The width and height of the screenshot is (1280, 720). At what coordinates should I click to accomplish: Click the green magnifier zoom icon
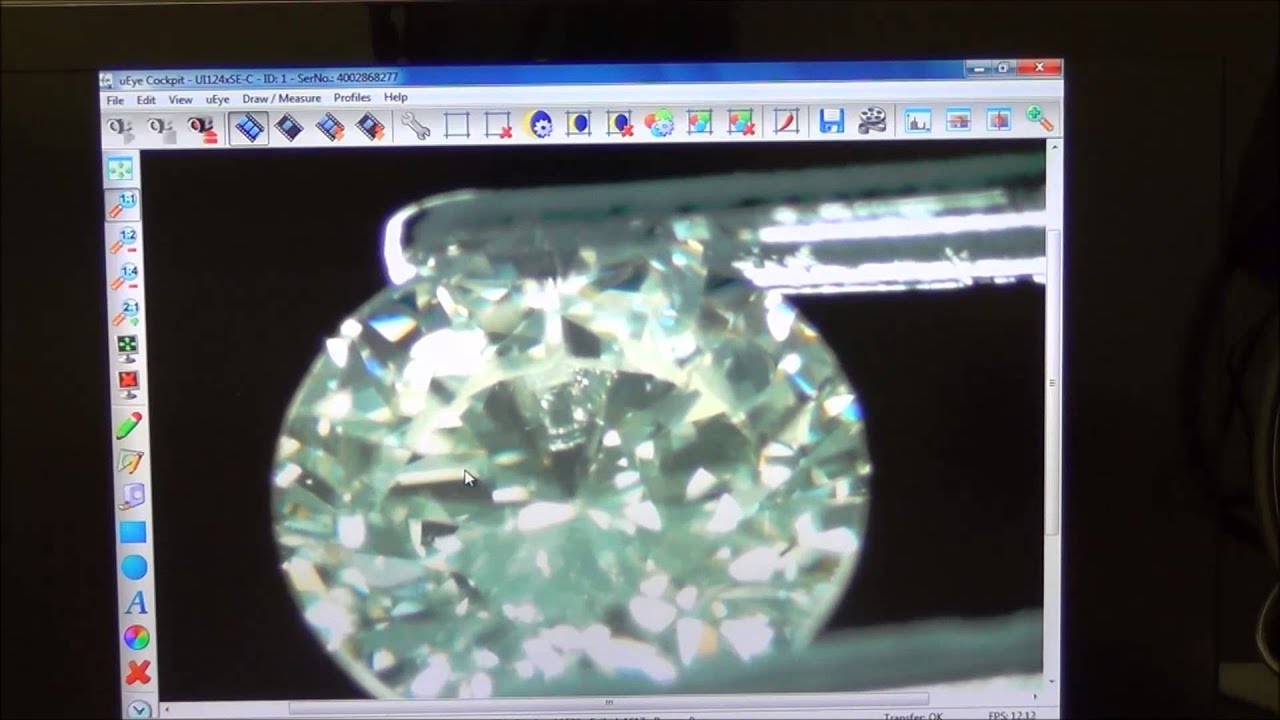tap(1039, 120)
